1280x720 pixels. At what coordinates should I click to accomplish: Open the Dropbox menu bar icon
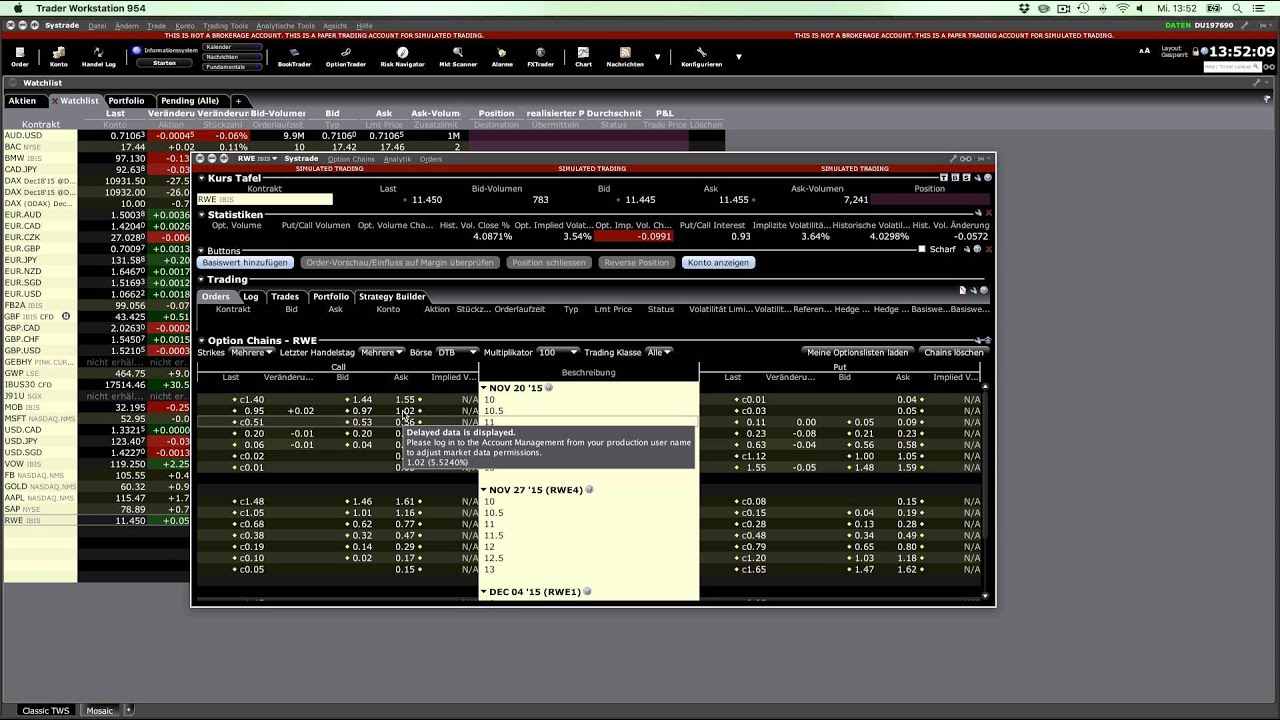(x=1024, y=8)
